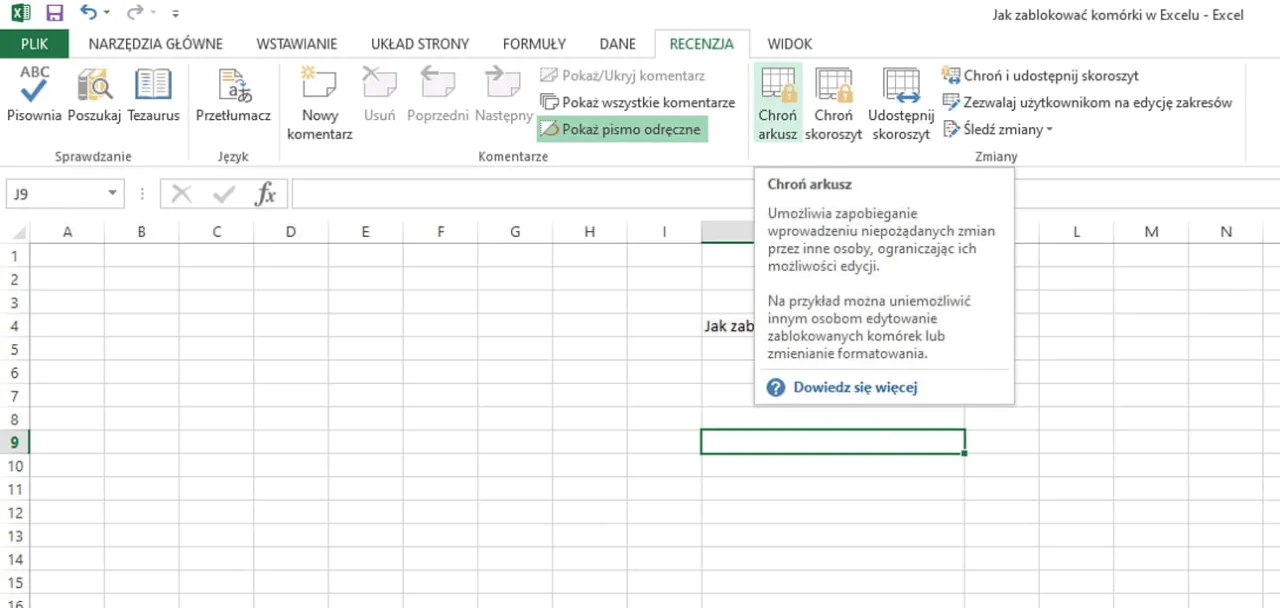Switch to NARZĘDZIA GŁÓWNE tab

tap(155, 44)
